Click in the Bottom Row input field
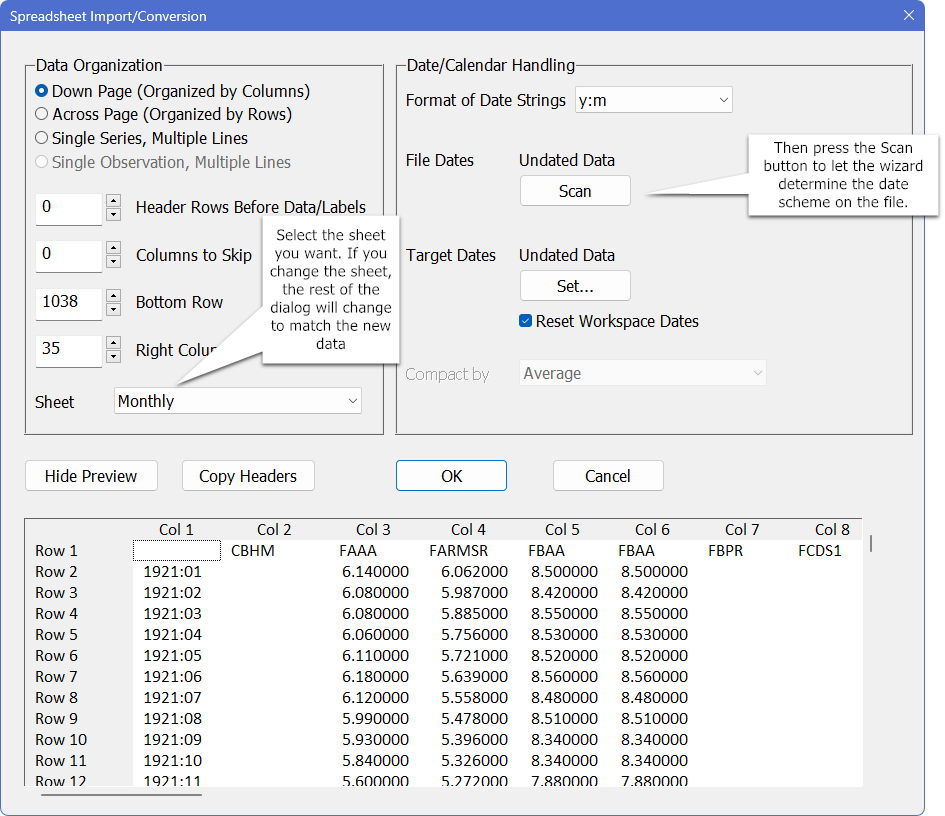The image size is (945, 816). 69,303
